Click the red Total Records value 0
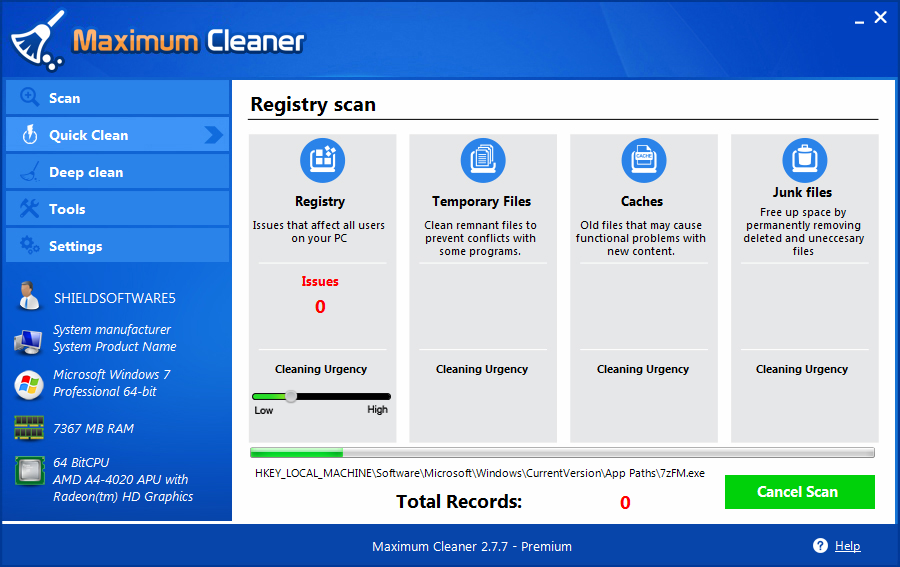The width and height of the screenshot is (900, 567). [625, 503]
